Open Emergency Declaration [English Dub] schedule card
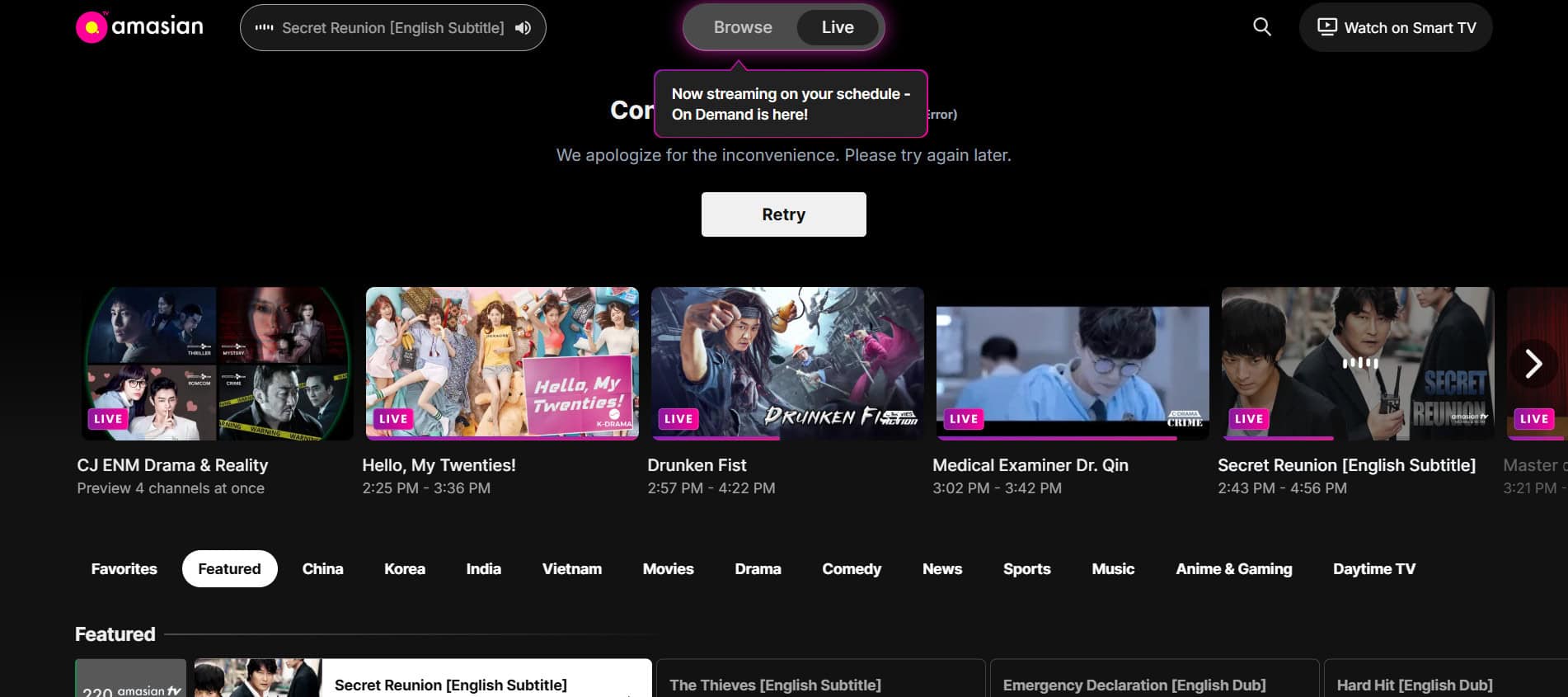 [1154, 678]
